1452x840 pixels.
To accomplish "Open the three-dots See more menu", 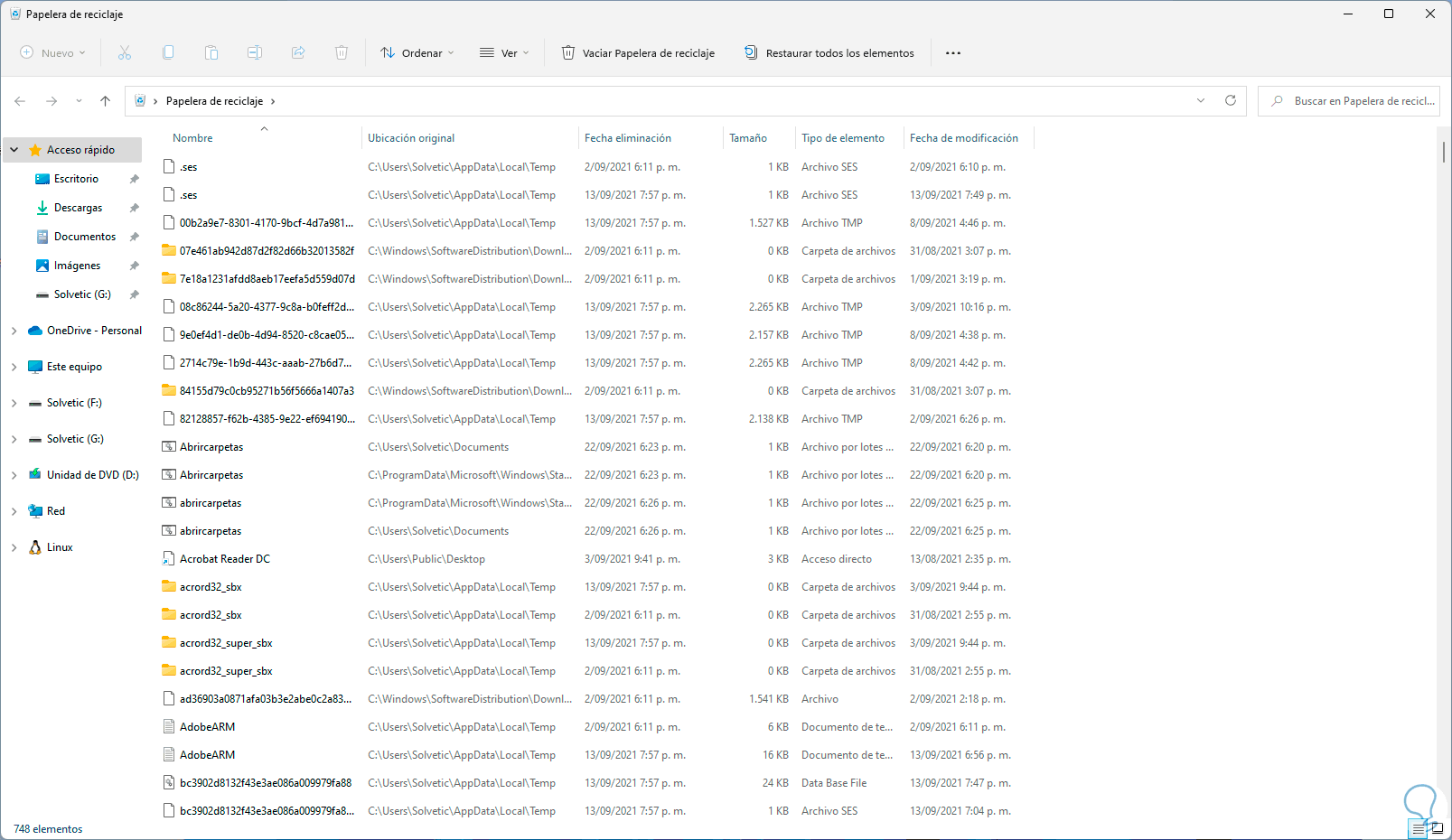I will pos(953,53).
